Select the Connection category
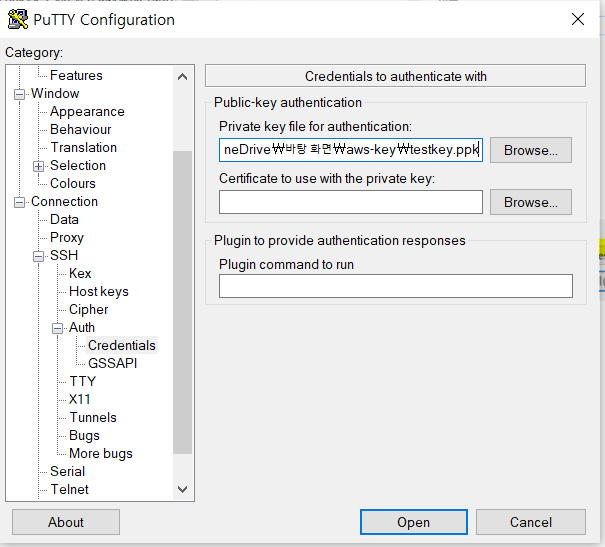Screen dimensions: 605x547 pyautogui.click(x=64, y=201)
